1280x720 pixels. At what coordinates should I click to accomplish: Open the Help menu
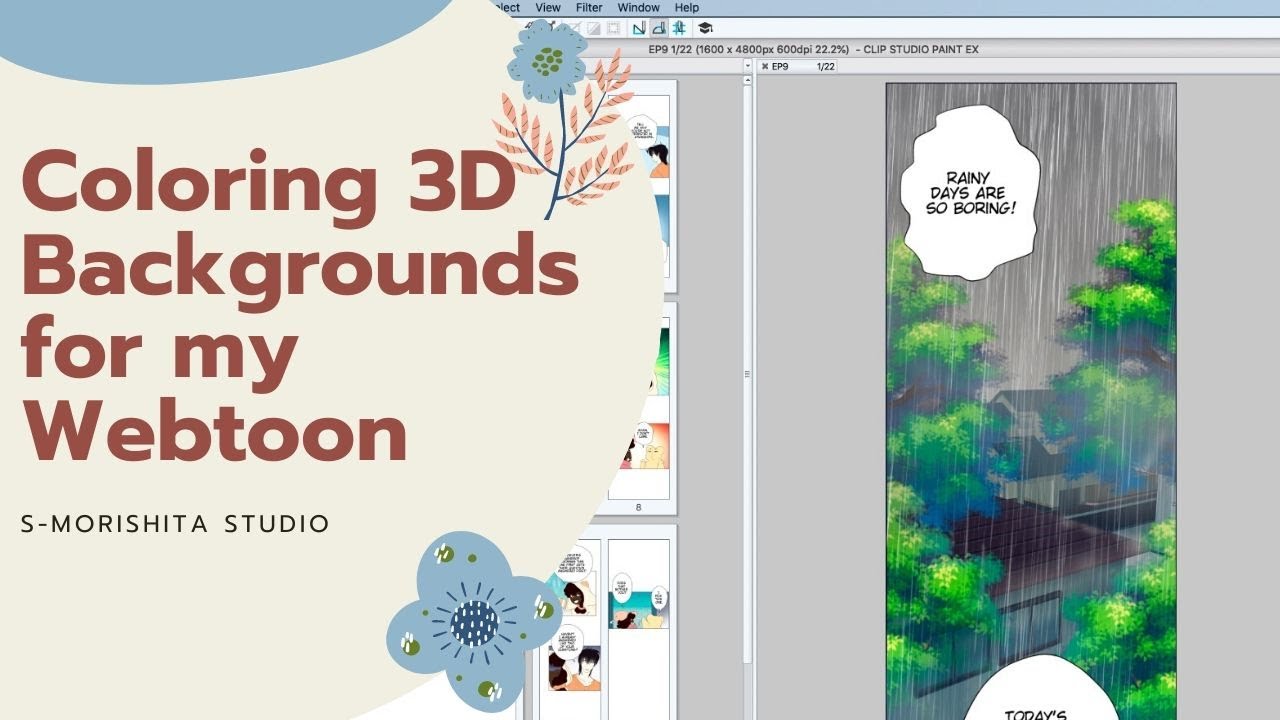coord(687,7)
